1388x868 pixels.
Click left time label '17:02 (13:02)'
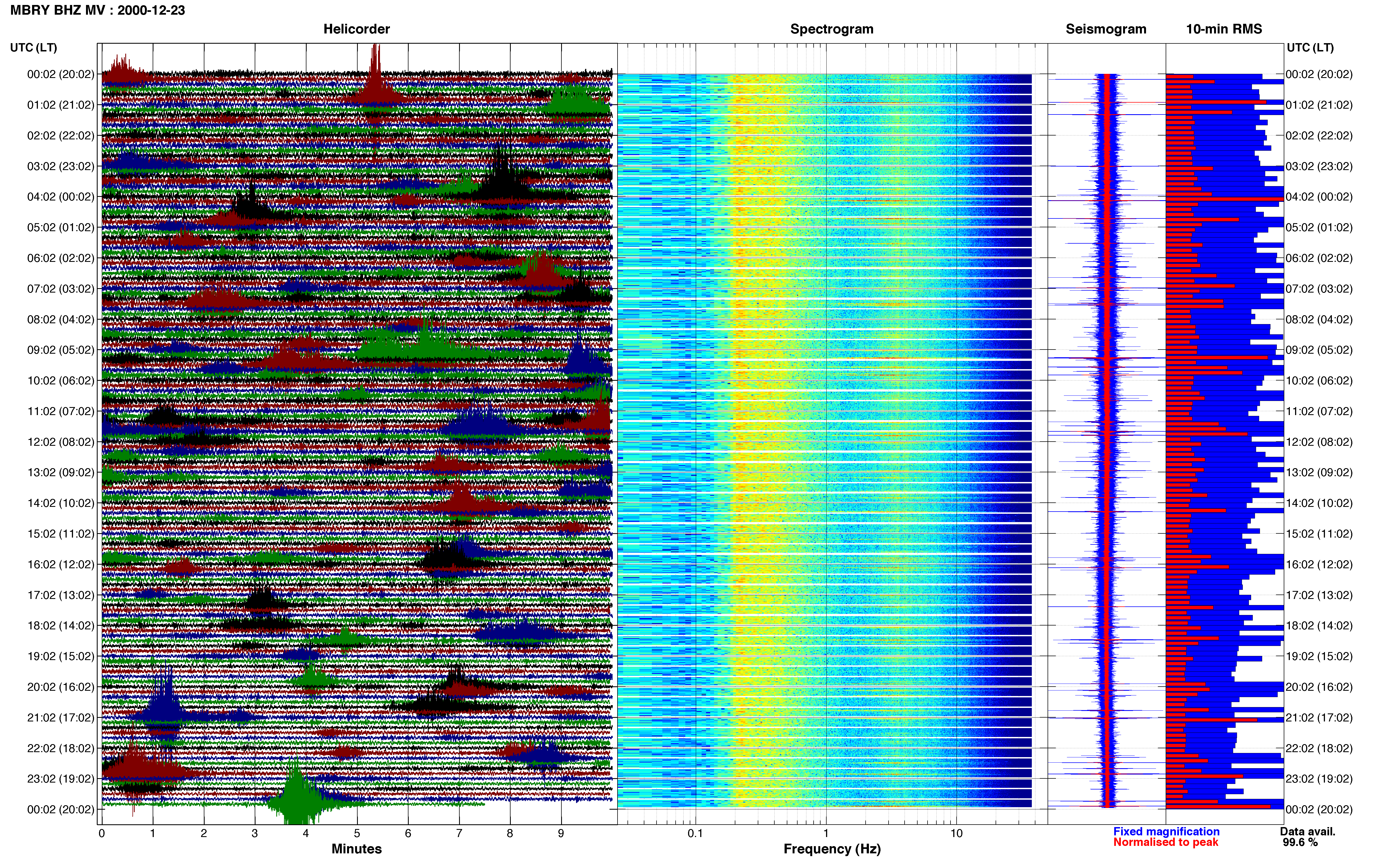pyautogui.click(x=61, y=595)
